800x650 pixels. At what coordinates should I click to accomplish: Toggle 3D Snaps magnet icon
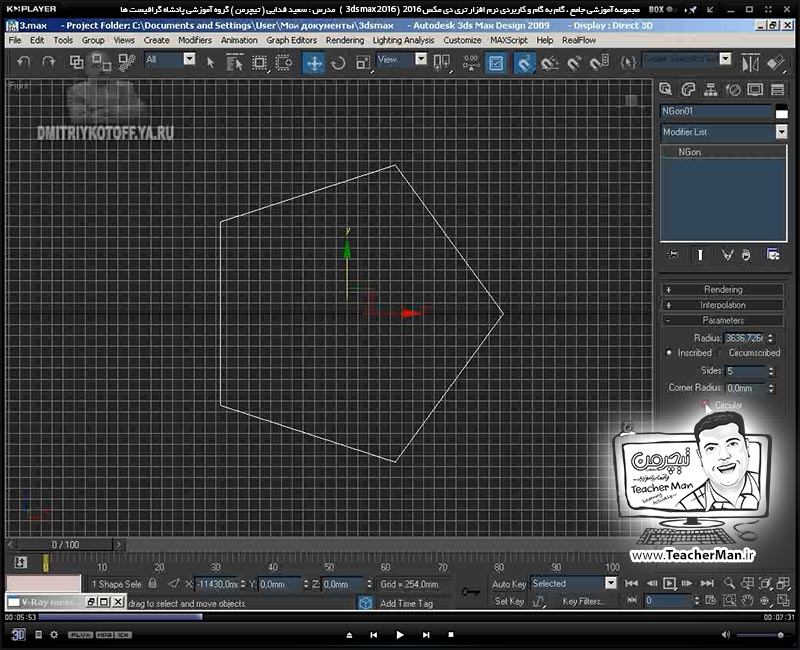coord(524,63)
